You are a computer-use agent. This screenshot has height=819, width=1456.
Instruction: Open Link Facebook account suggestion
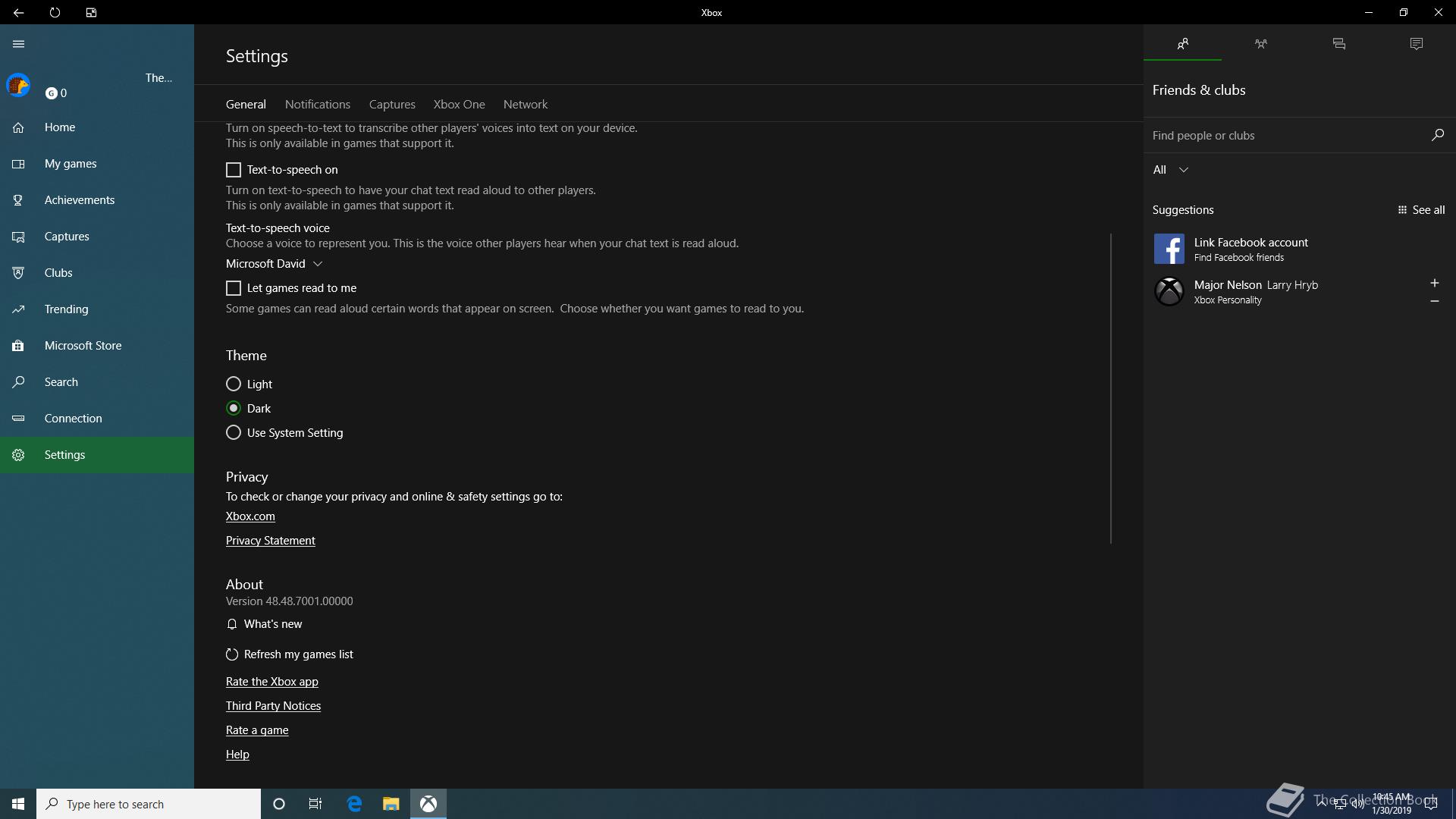pyautogui.click(x=1298, y=249)
